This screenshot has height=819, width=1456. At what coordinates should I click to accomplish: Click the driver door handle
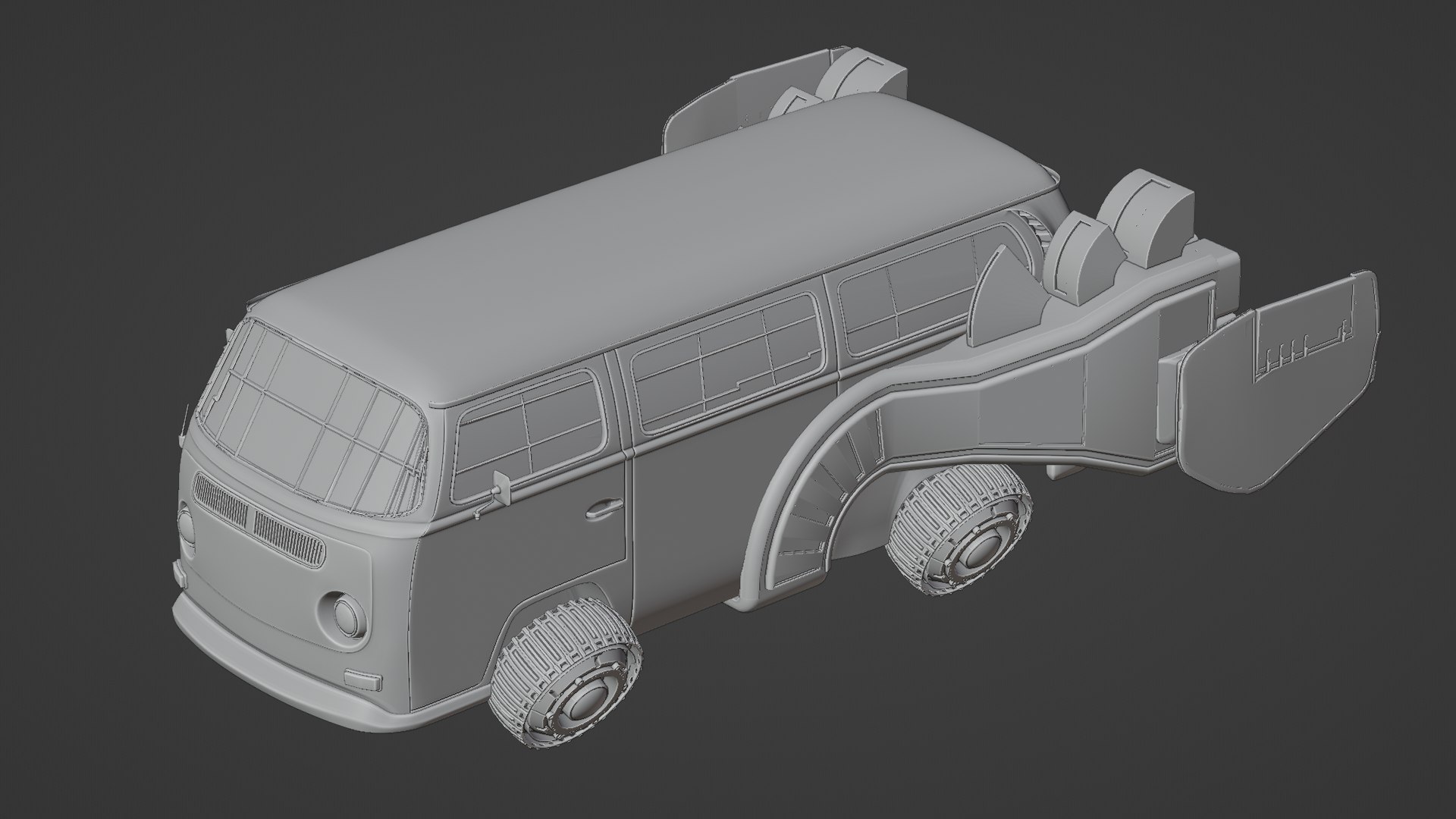pyautogui.click(x=604, y=507)
